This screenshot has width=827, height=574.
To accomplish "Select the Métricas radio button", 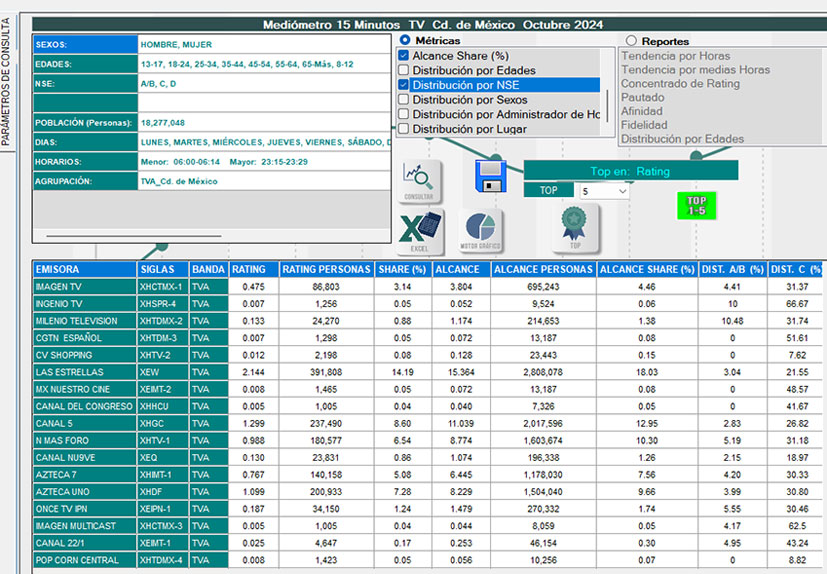I will tap(405, 40).
